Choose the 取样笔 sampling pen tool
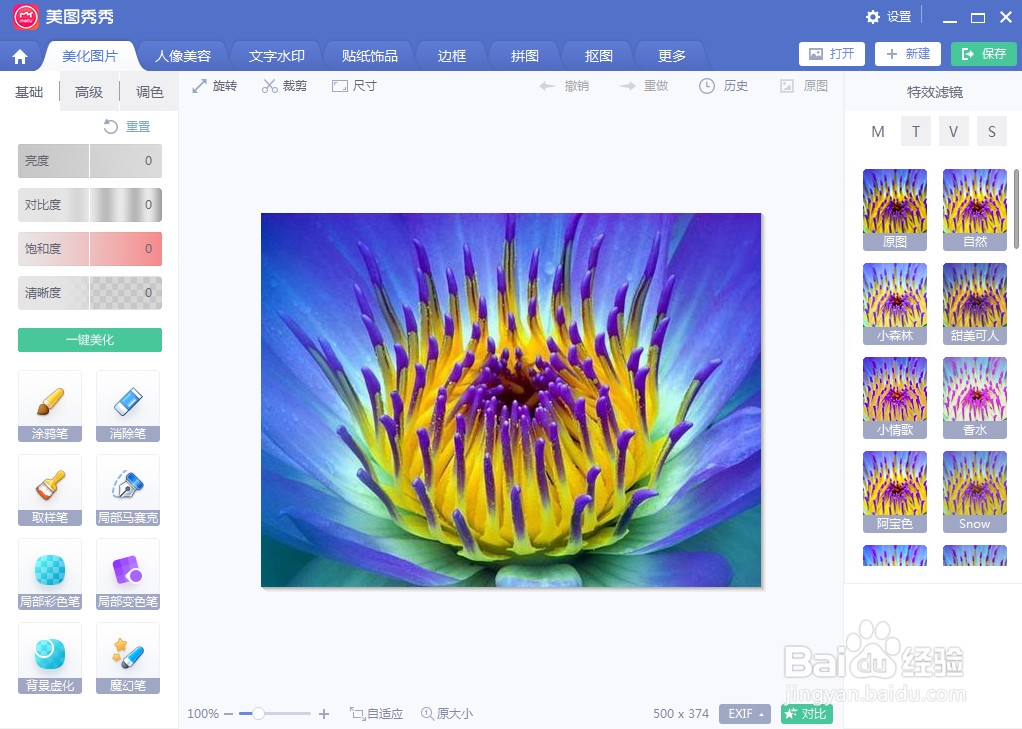Viewport: 1022px width, 729px height. coord(49,490)
